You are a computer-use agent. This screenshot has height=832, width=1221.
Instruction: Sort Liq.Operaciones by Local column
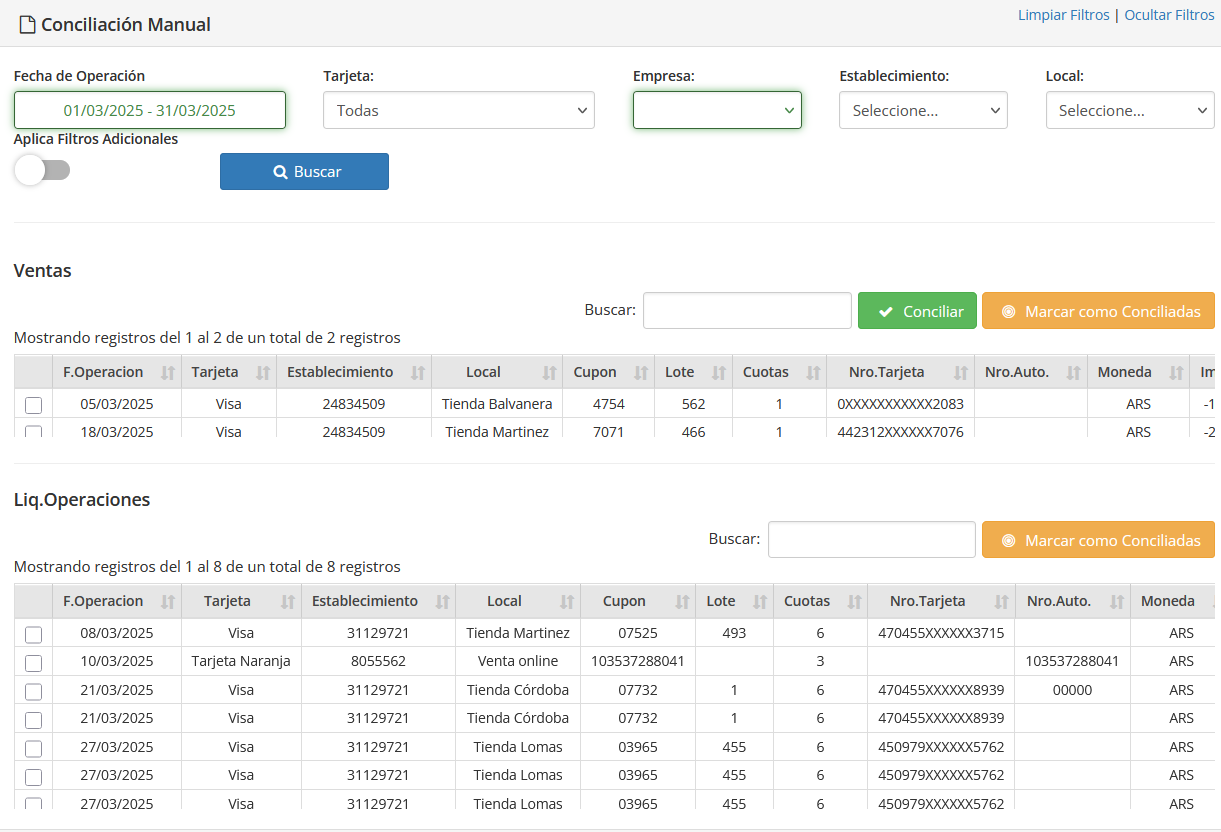tap(518, 601)
